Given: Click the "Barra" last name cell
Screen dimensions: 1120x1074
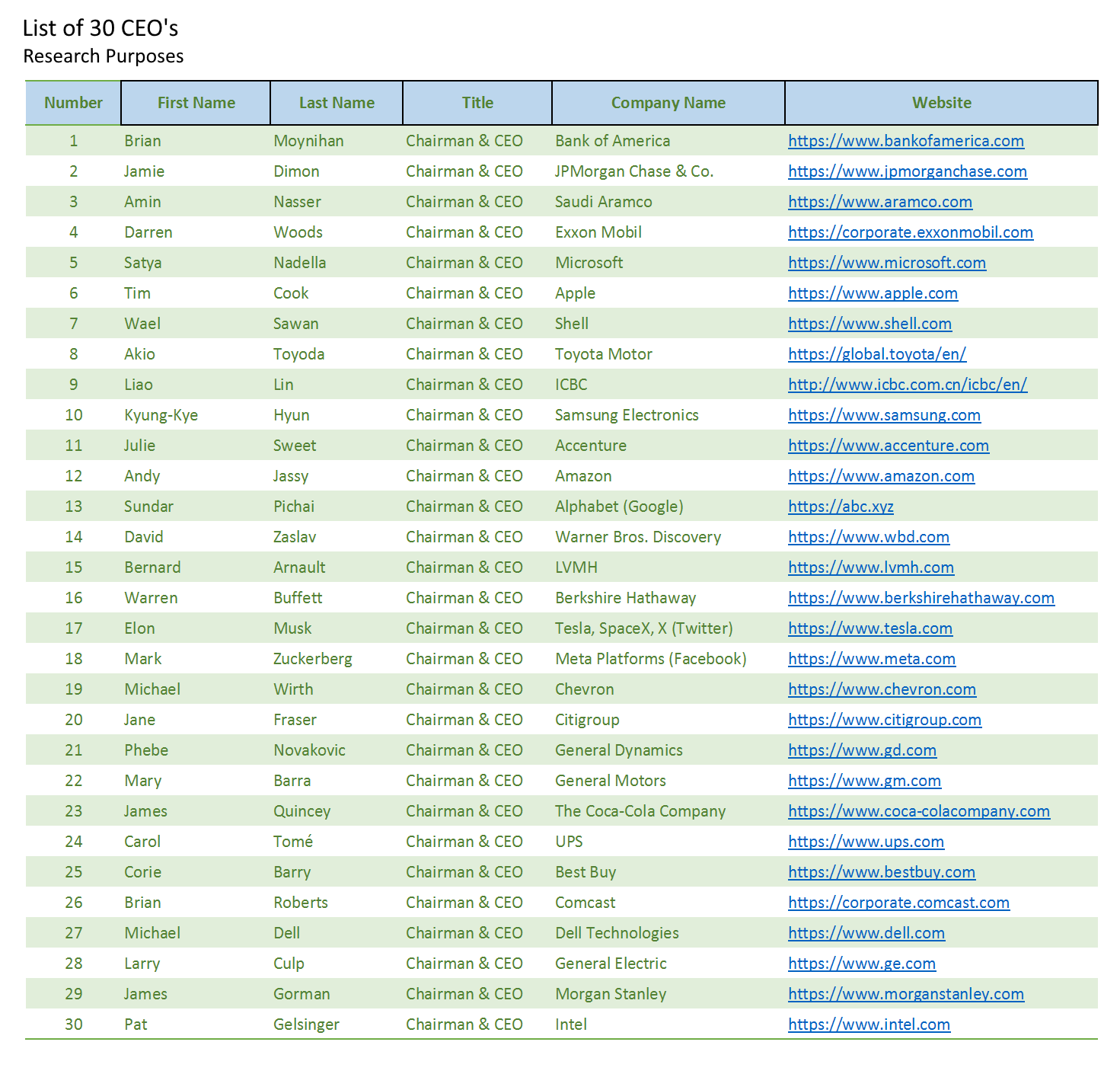Looking at the screenshot, I should pyautogui.click(x=292, y=781).
